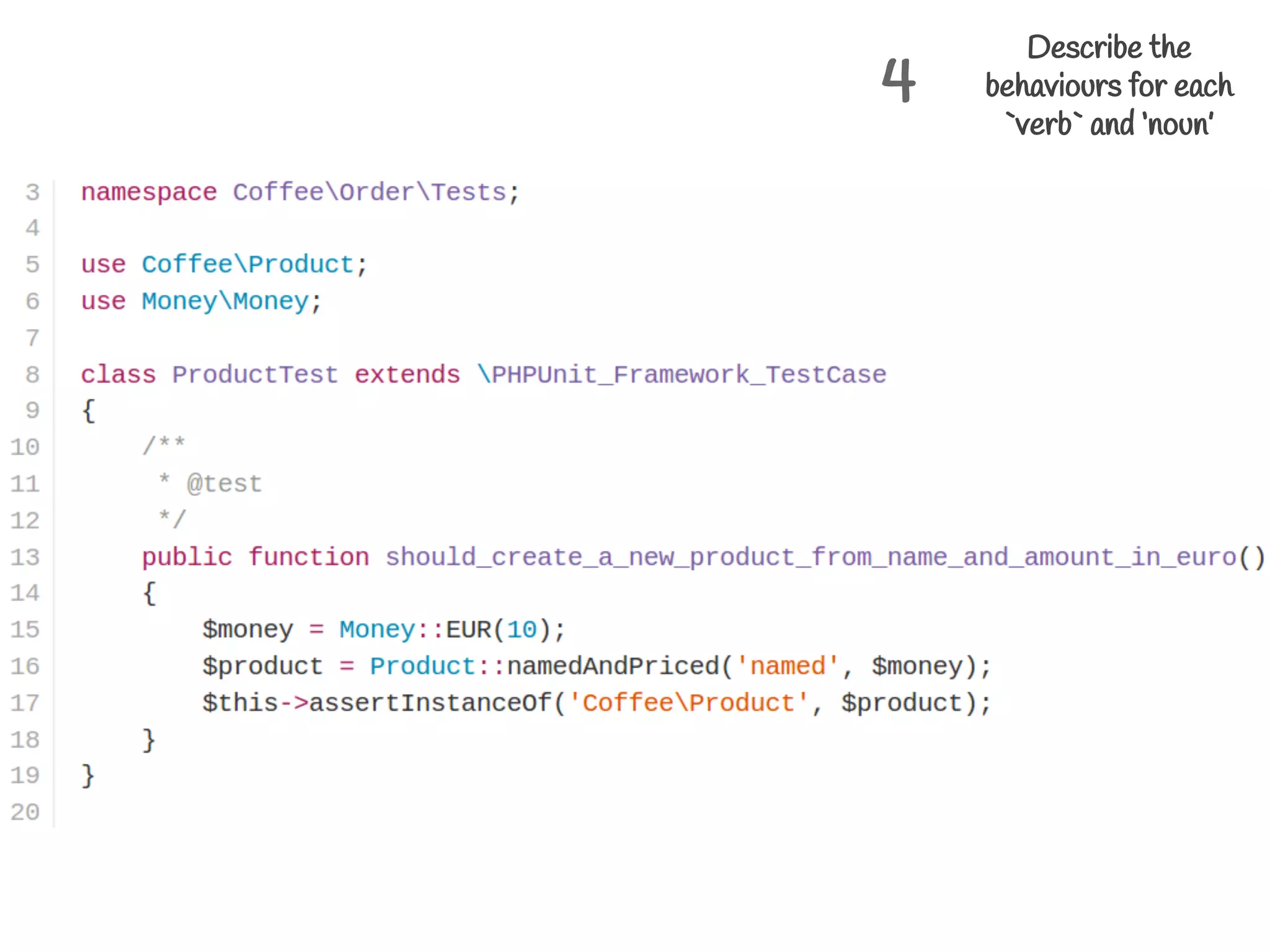Image resolution: width=1270 pixels, height=952 pixels.
Task: Click the 'Describe the behaviours' heading text
Action: pos(1109,85)
